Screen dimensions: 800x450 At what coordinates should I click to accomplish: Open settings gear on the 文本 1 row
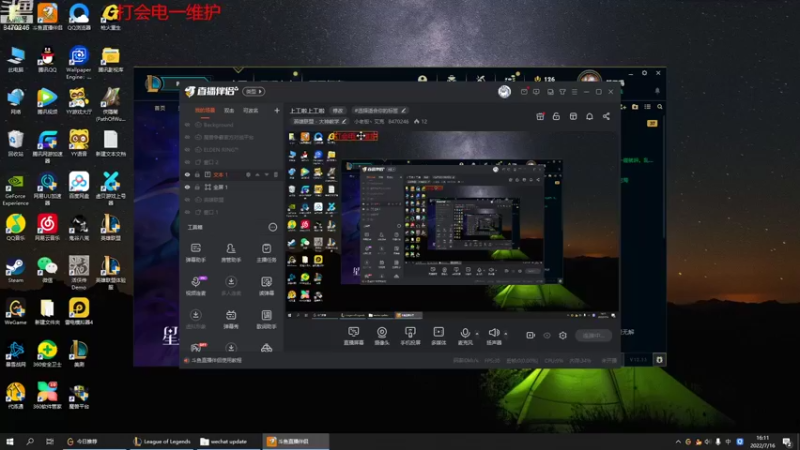(248, 174)
